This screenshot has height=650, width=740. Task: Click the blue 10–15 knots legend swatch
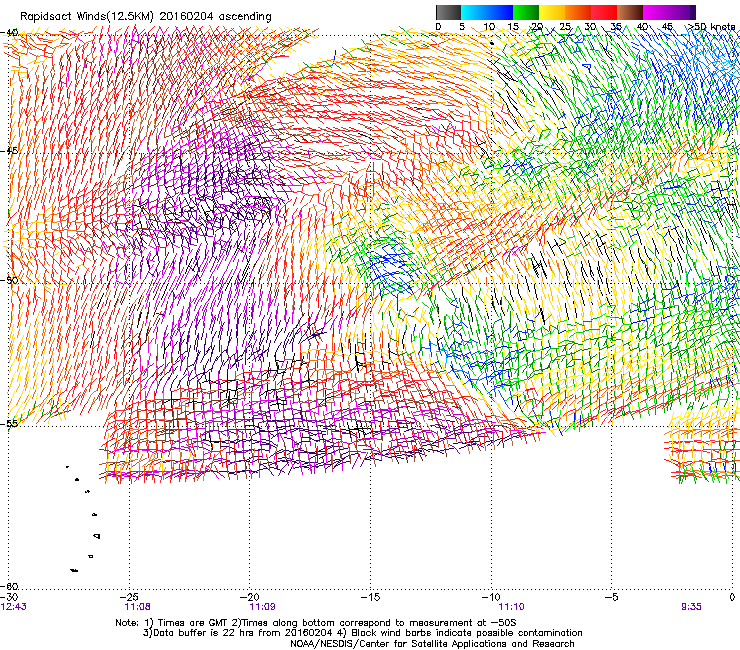(x=500, y=12)
